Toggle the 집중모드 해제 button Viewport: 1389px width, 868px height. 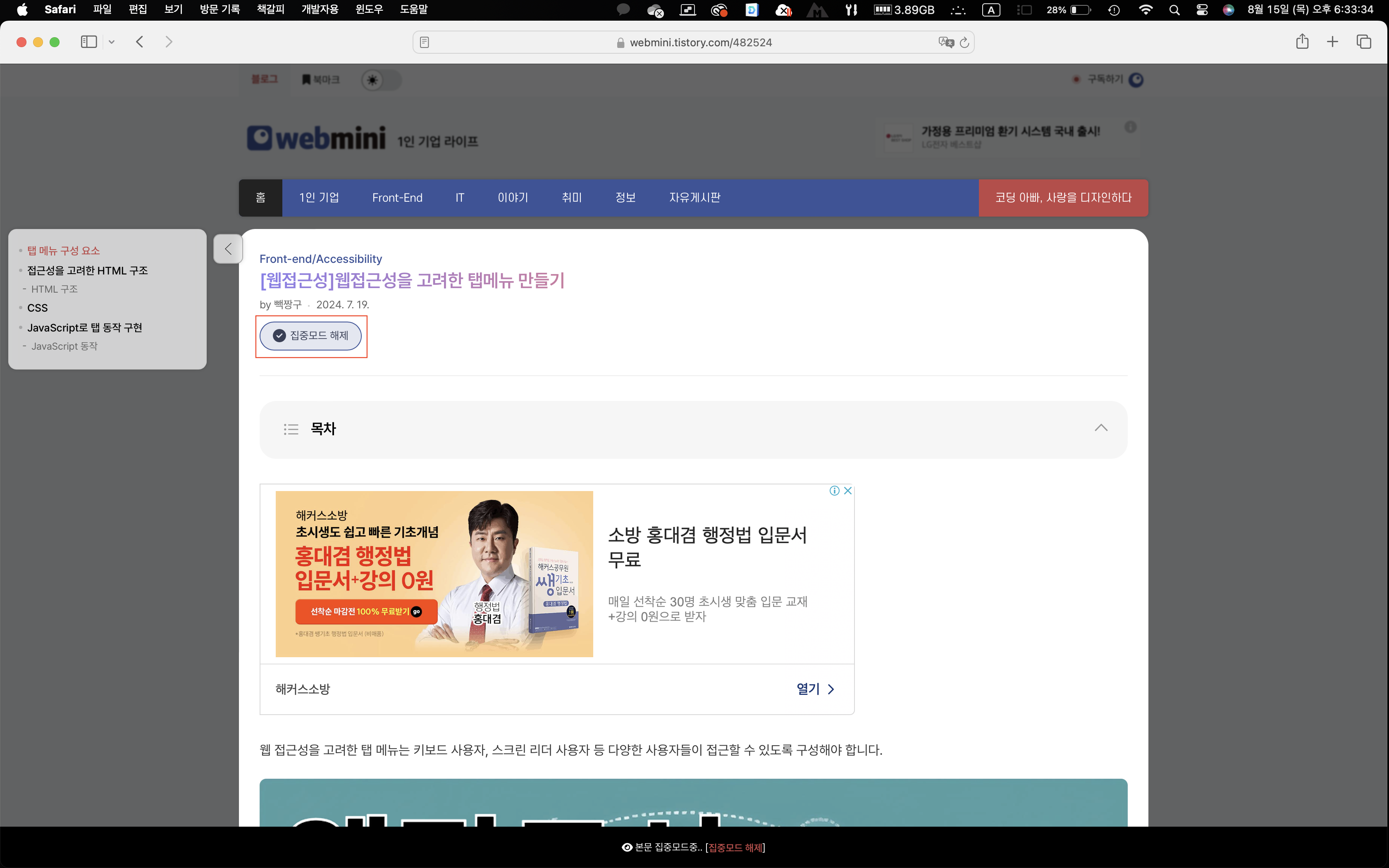pos(310,336)
